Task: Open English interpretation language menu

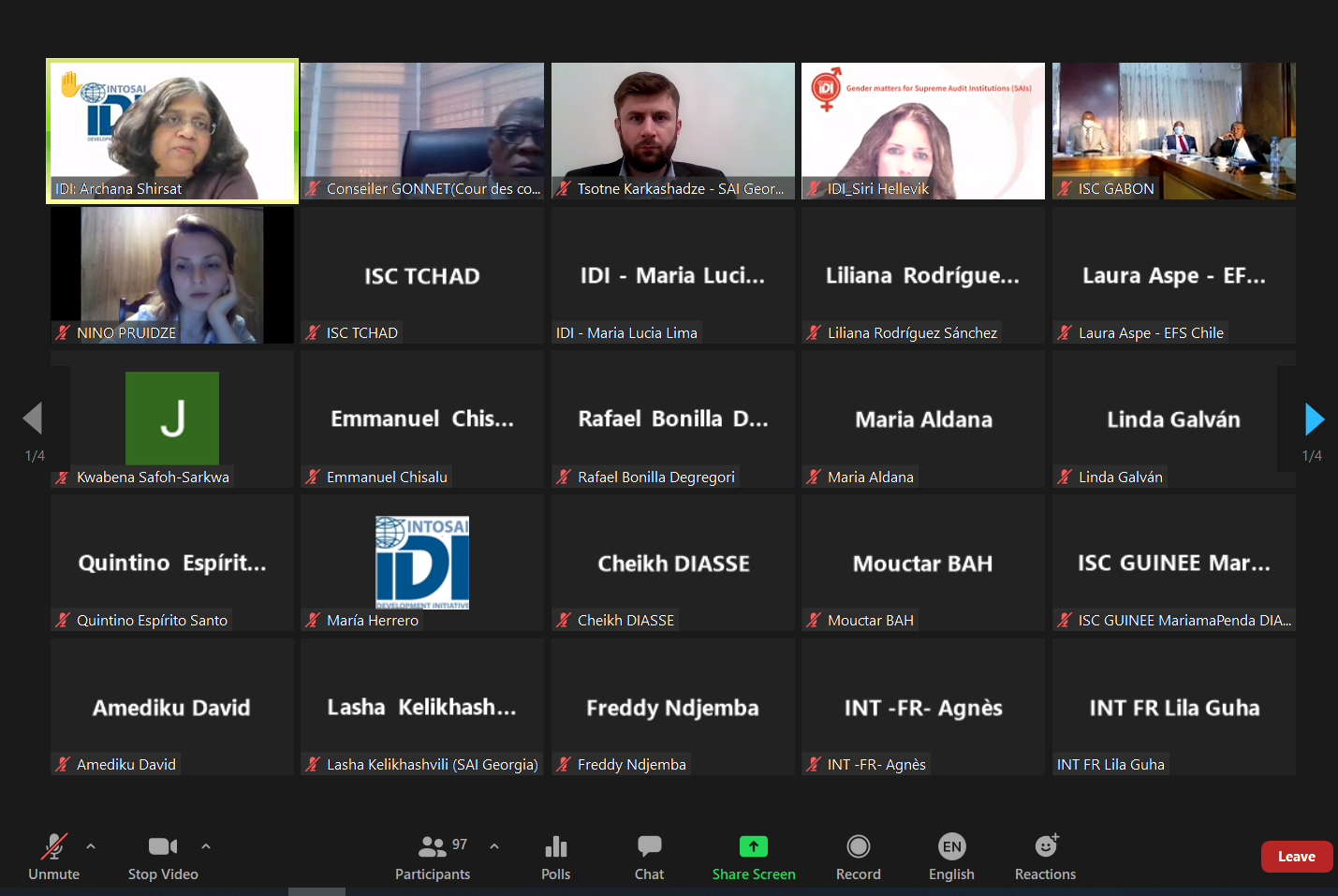Action: click(x=951, y=857)
